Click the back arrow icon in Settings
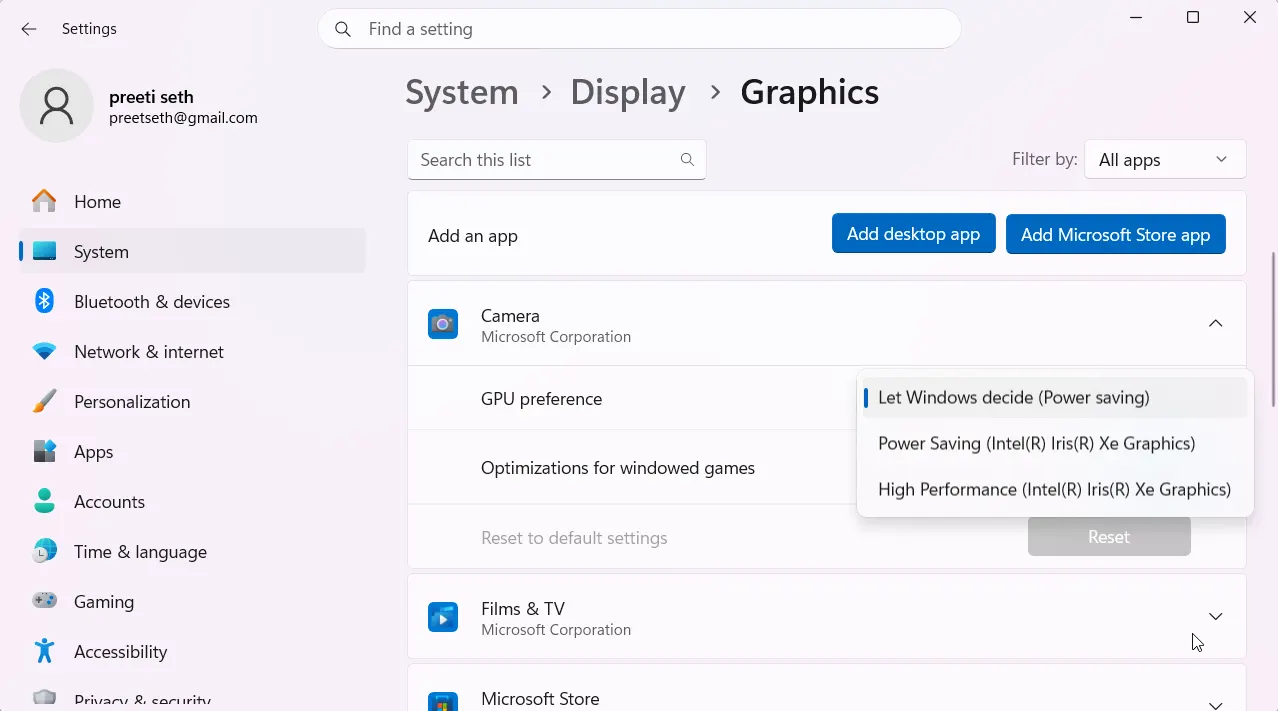The image size is (1278, 711). pos(29,29)
